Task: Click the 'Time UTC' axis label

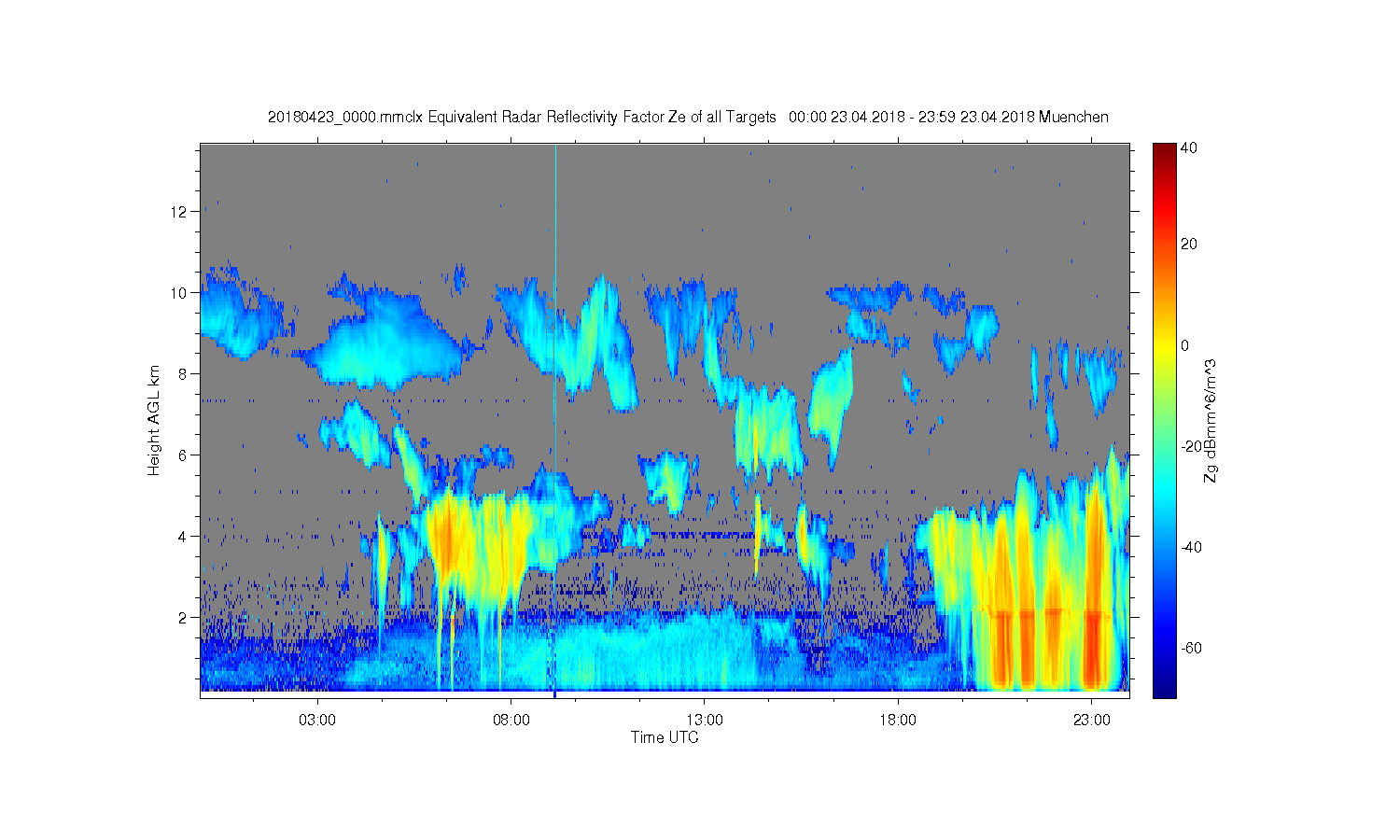Action: (x=665, y=737)
